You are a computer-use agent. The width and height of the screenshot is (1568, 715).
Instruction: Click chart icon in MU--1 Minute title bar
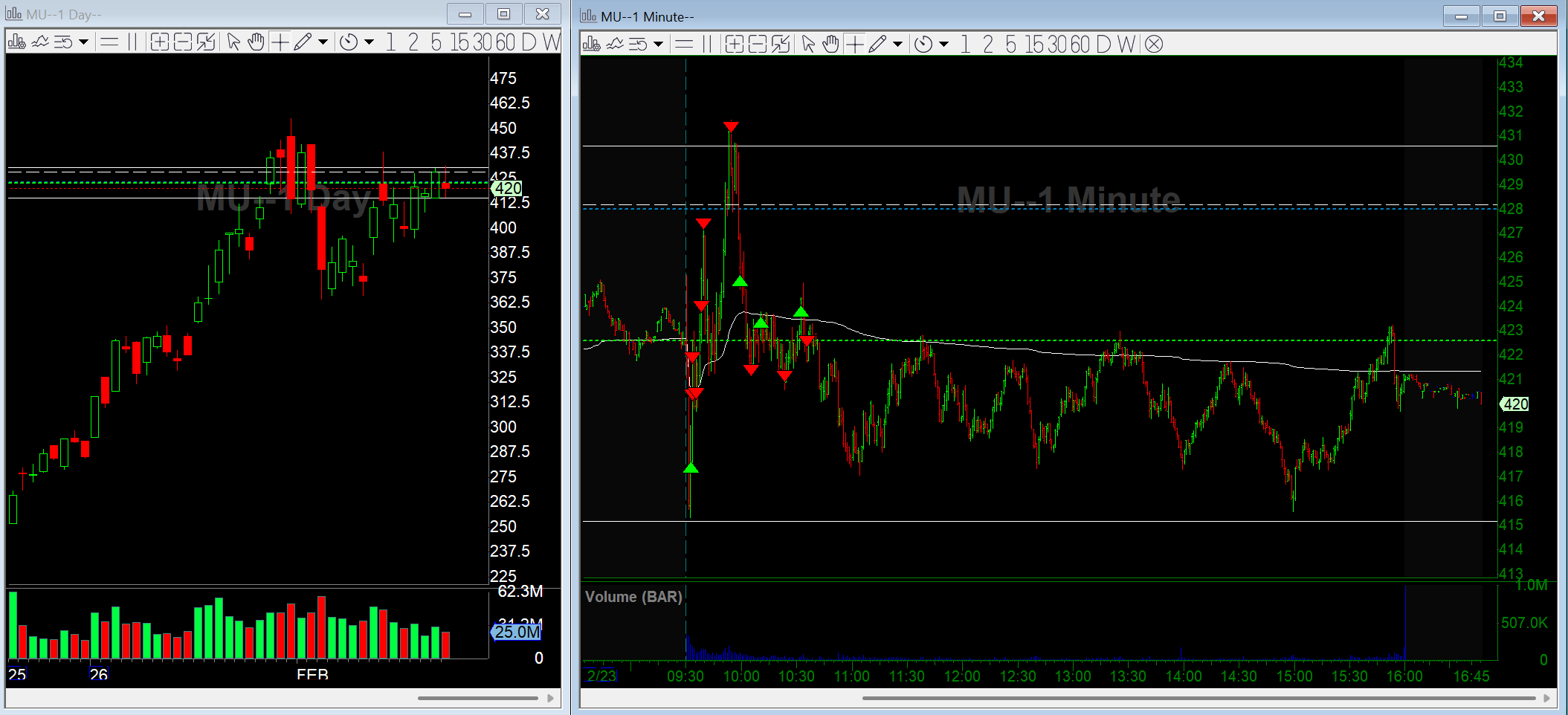[x=588, y=16]
